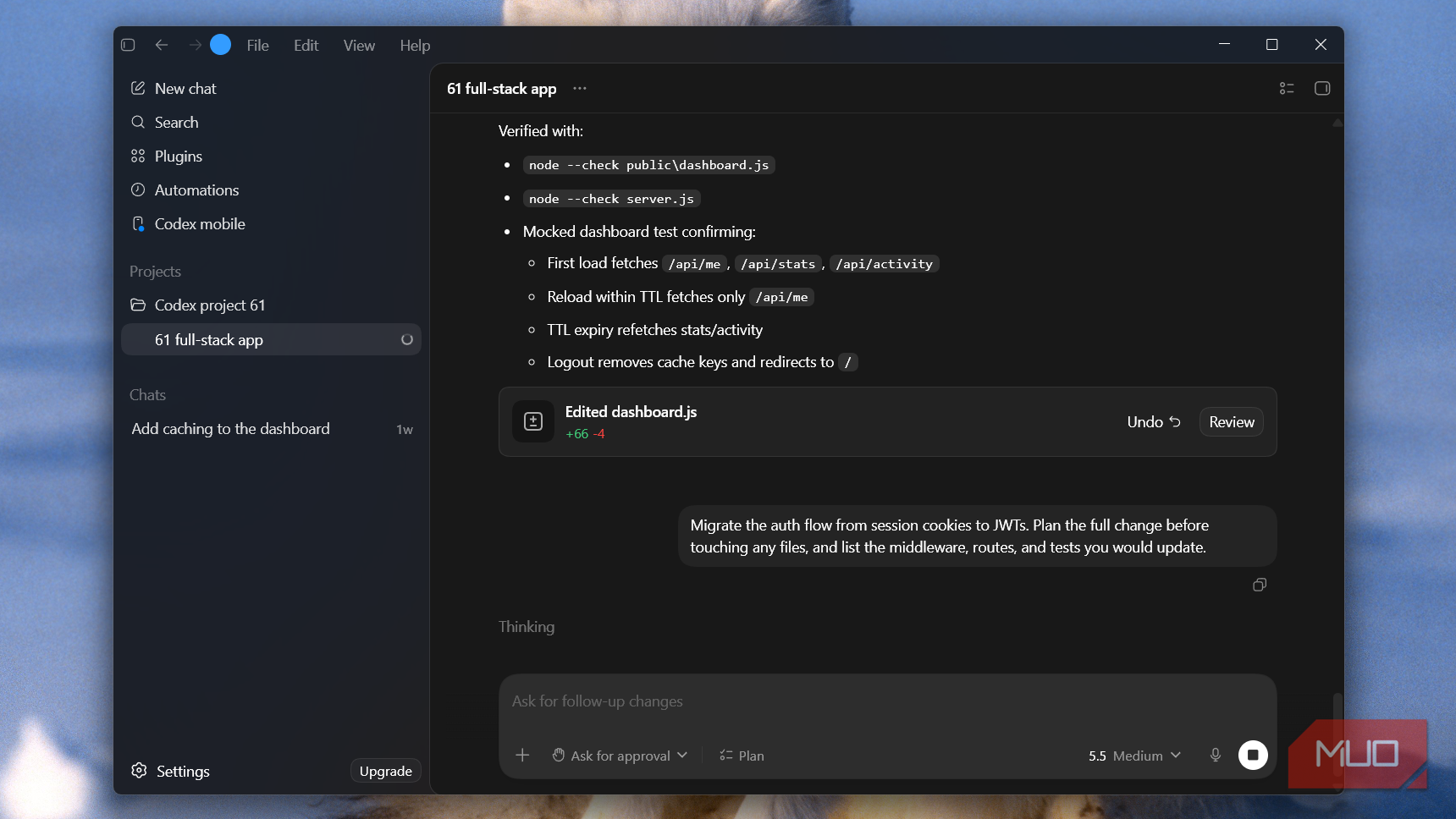Click the node --check server.js command
The height and width of the screenshot is (819, 1456).
point(611,199)
